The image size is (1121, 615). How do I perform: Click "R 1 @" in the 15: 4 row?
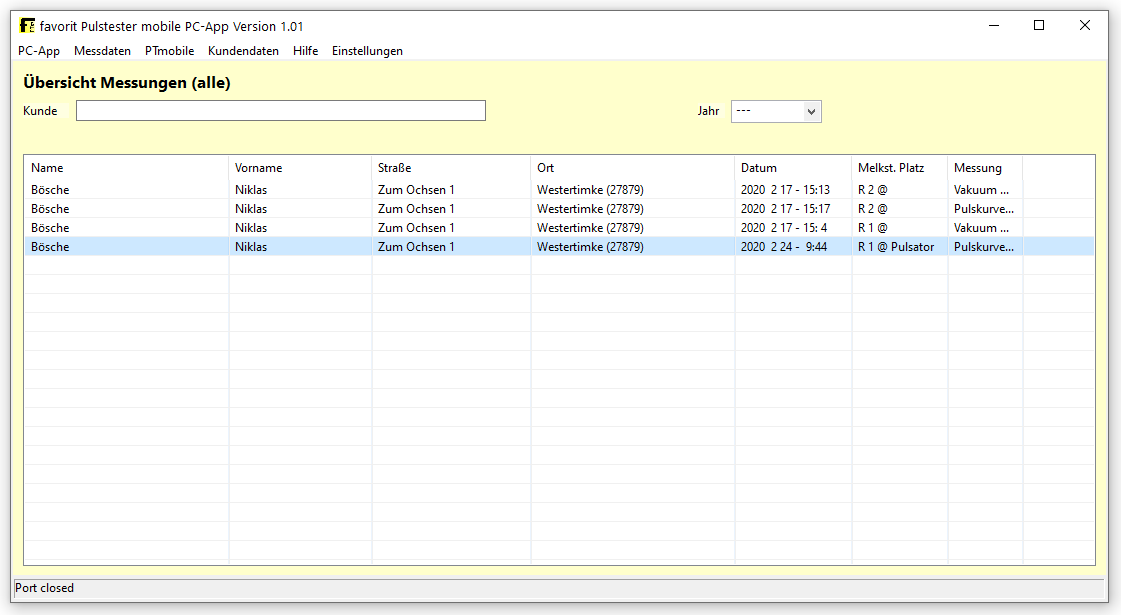872,228
